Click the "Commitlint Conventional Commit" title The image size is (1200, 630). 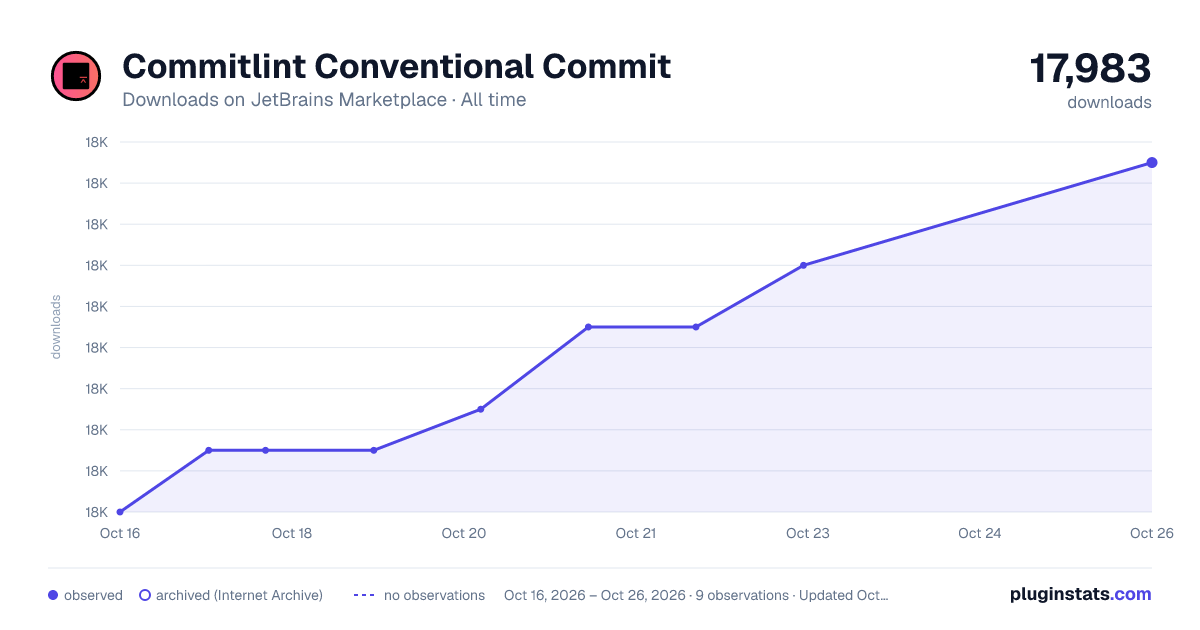pyautogui.click(x=396, y=67)
